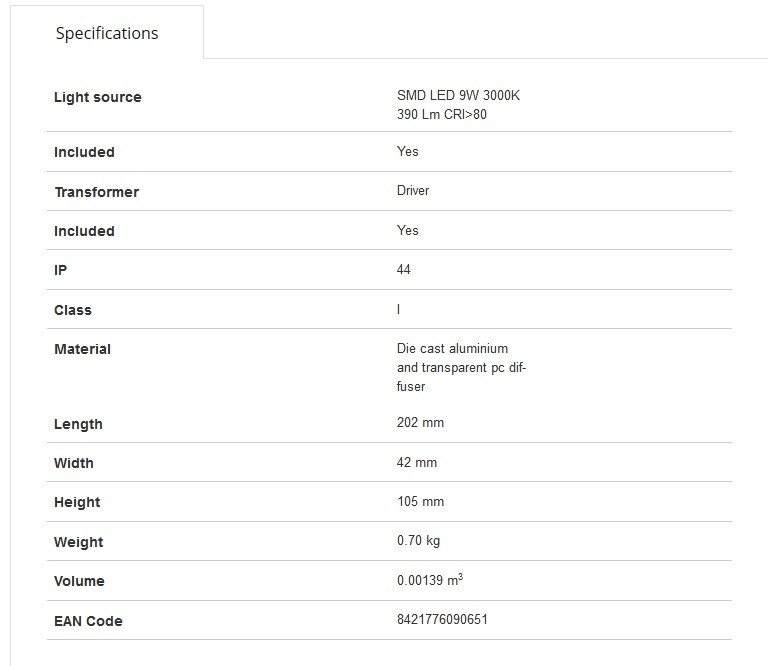Click the IP label
The image size is (768, 666).
point(60,270)
